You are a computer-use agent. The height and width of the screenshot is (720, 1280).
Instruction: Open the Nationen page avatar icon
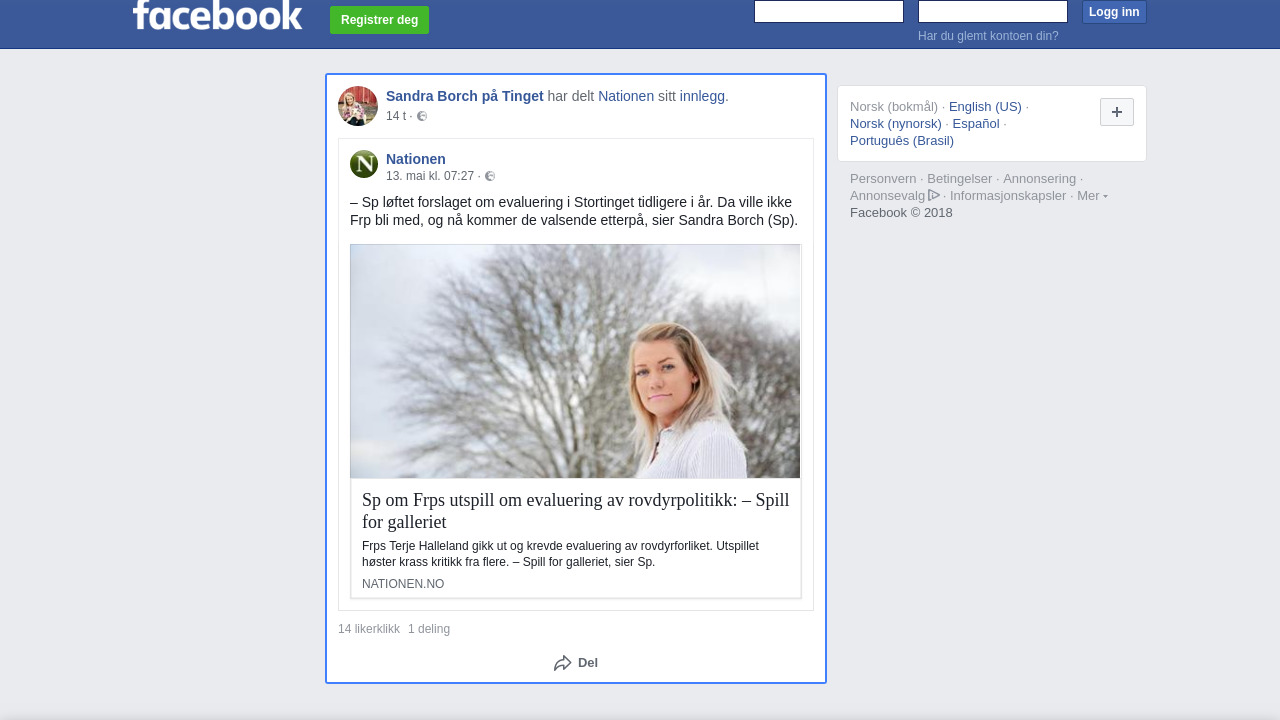[364, 164]
